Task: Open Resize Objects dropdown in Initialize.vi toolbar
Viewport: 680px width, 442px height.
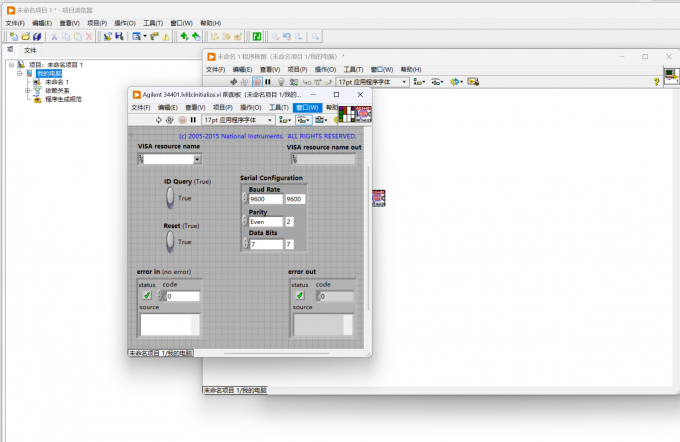Action: pos(321,120)
